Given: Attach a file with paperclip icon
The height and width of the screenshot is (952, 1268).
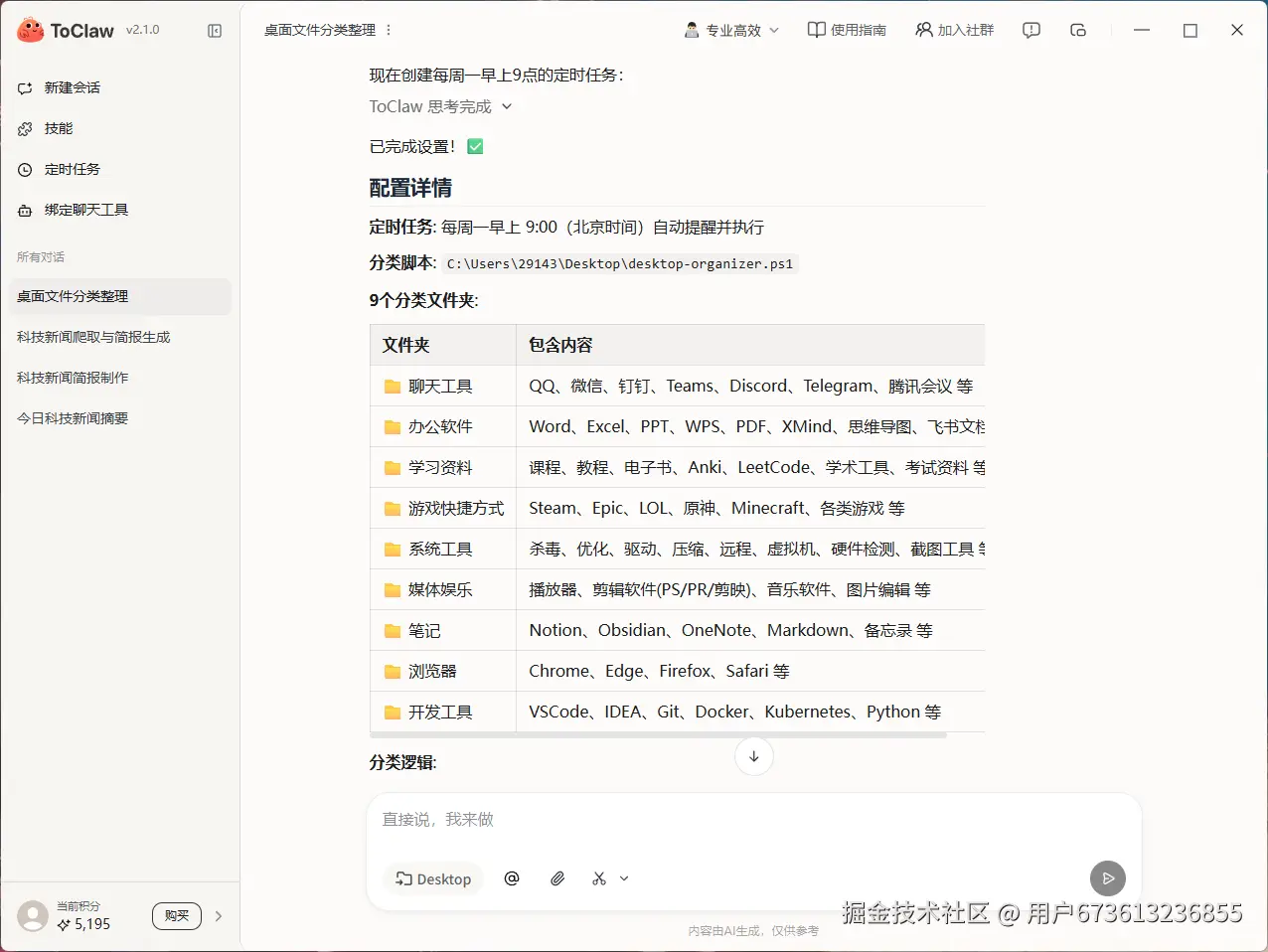Looking at the screenshot, I should 557,878.
